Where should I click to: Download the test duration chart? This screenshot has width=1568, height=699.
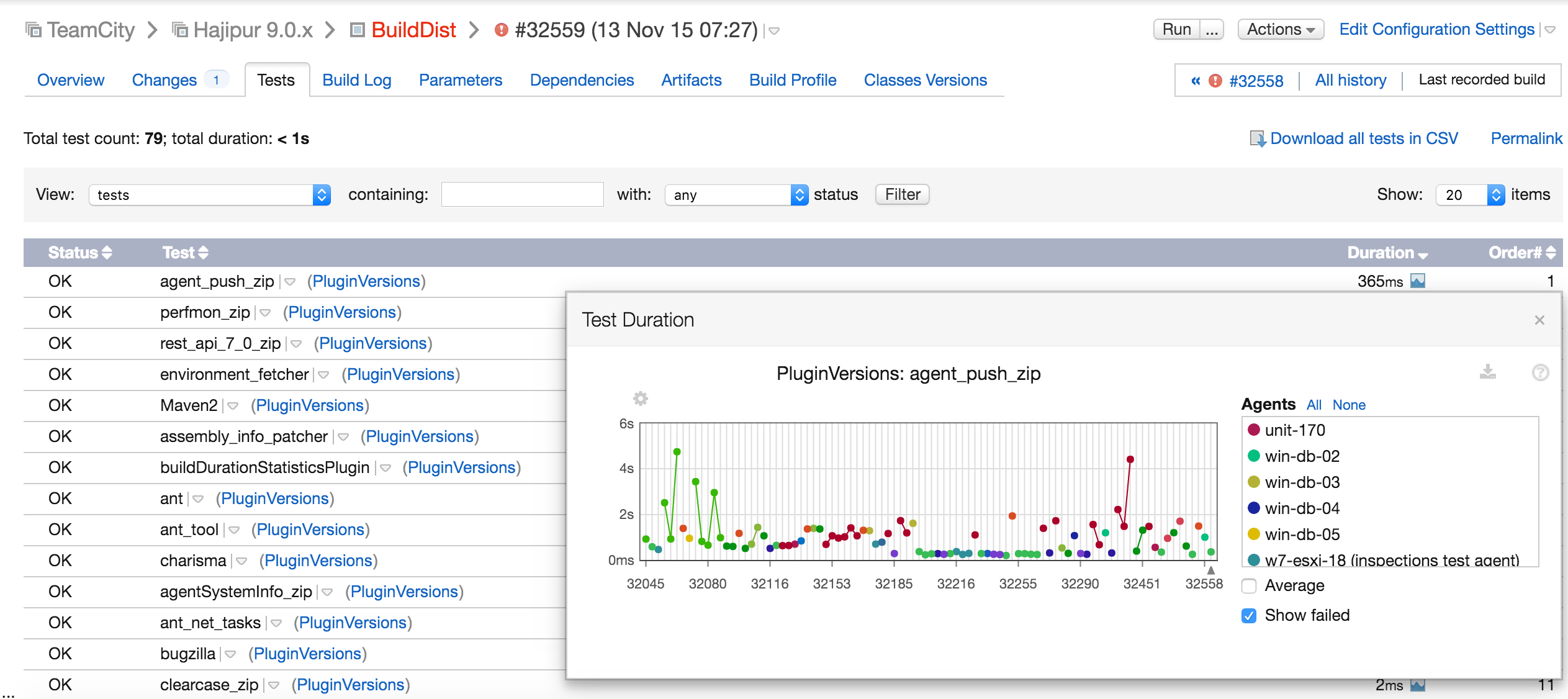(x=1487, y=372)
